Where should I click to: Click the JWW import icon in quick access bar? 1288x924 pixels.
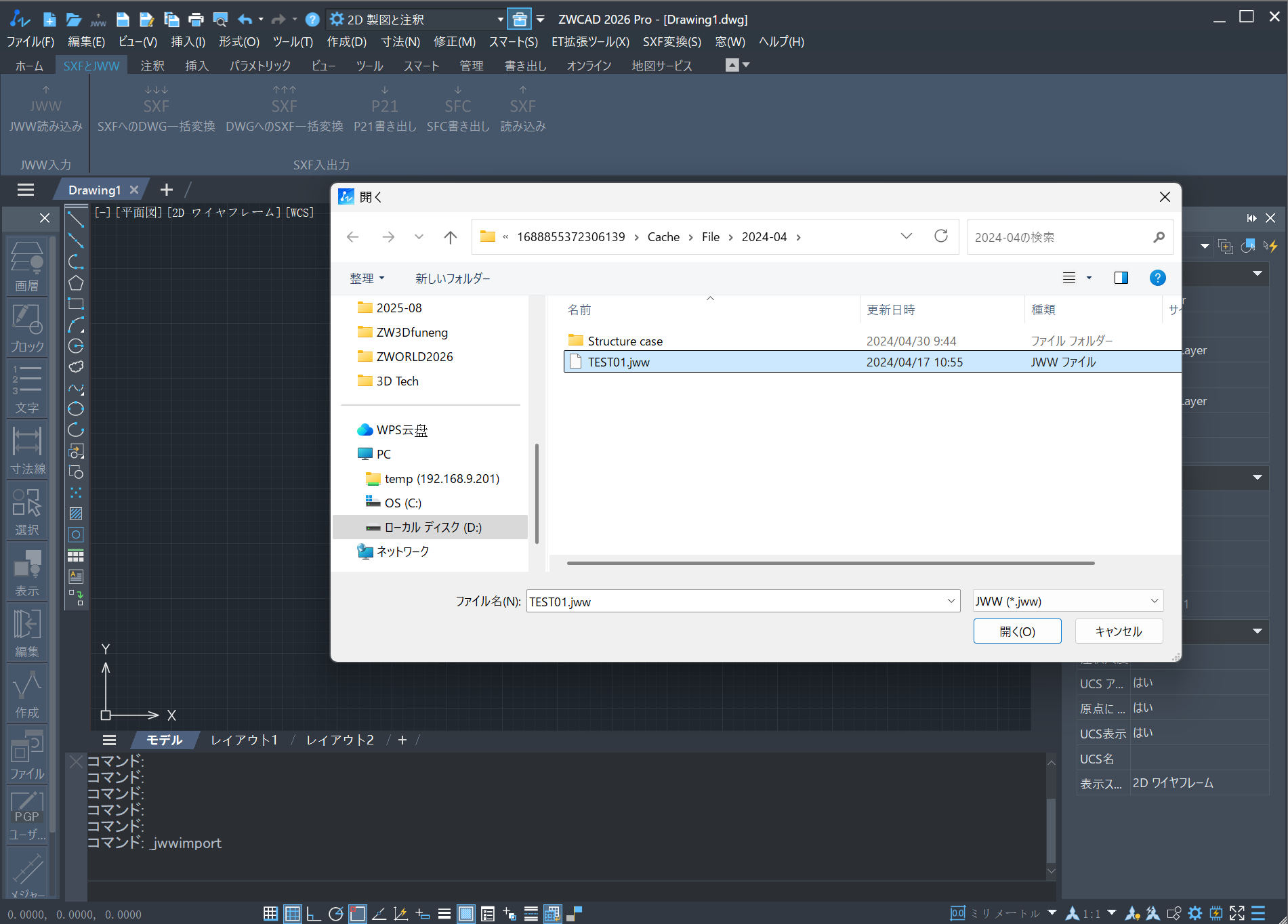coord(98,20)
